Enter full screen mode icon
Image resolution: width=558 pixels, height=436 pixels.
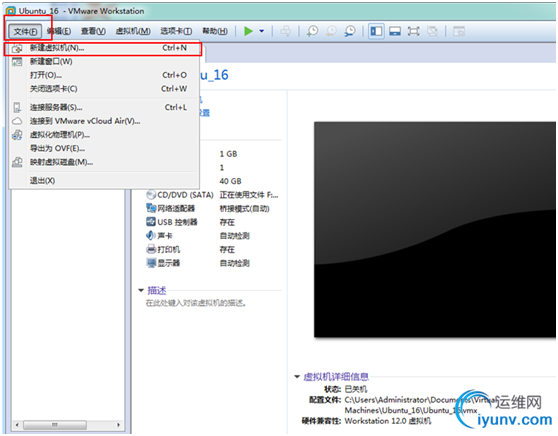pyautogui.click(x=414, y=31)
